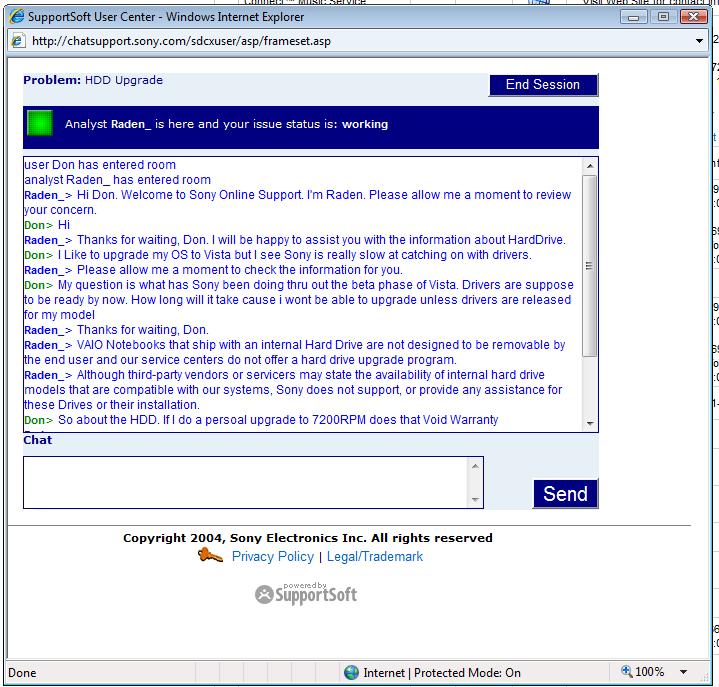Click the SupportSoft powered-by logo

(306, 593)
